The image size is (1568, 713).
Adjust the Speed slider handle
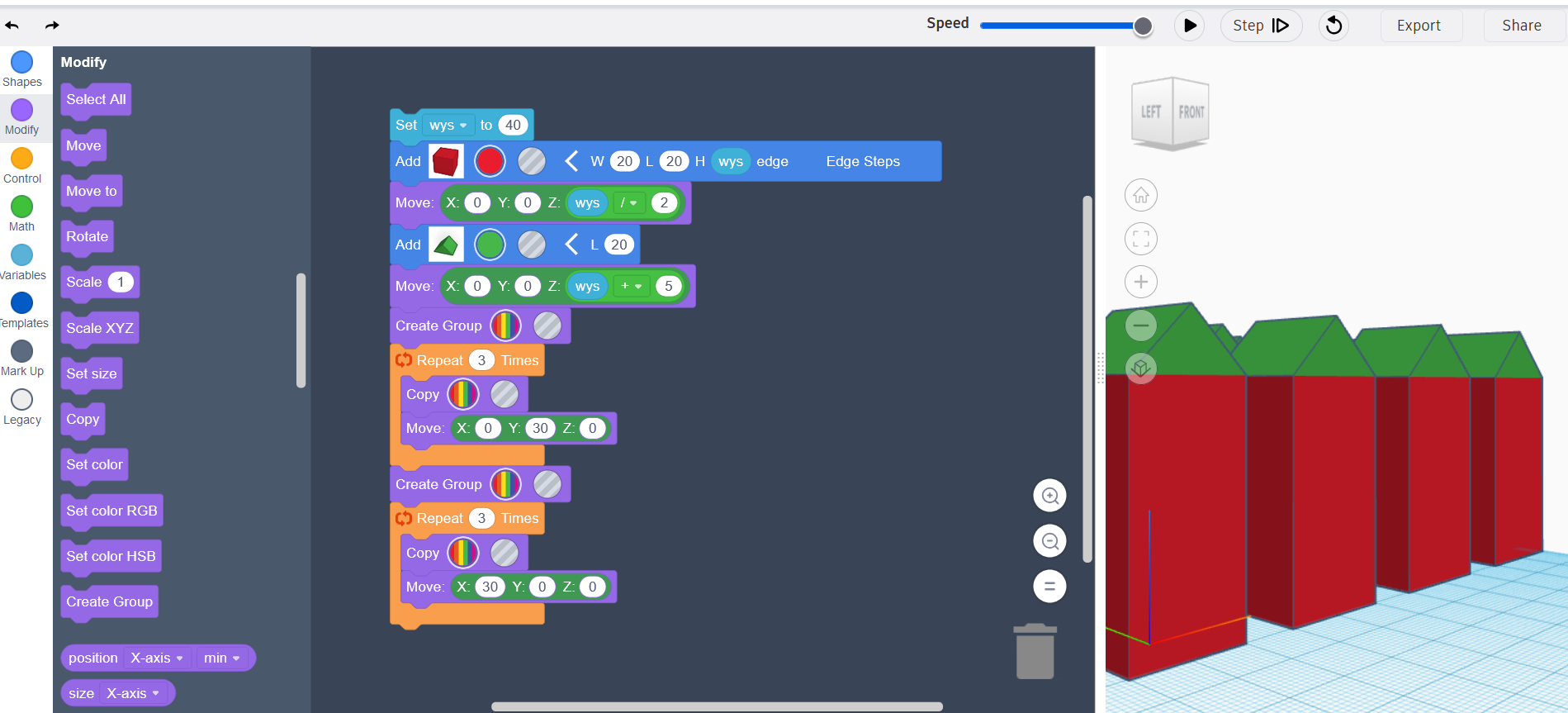tap(1143, 26)
